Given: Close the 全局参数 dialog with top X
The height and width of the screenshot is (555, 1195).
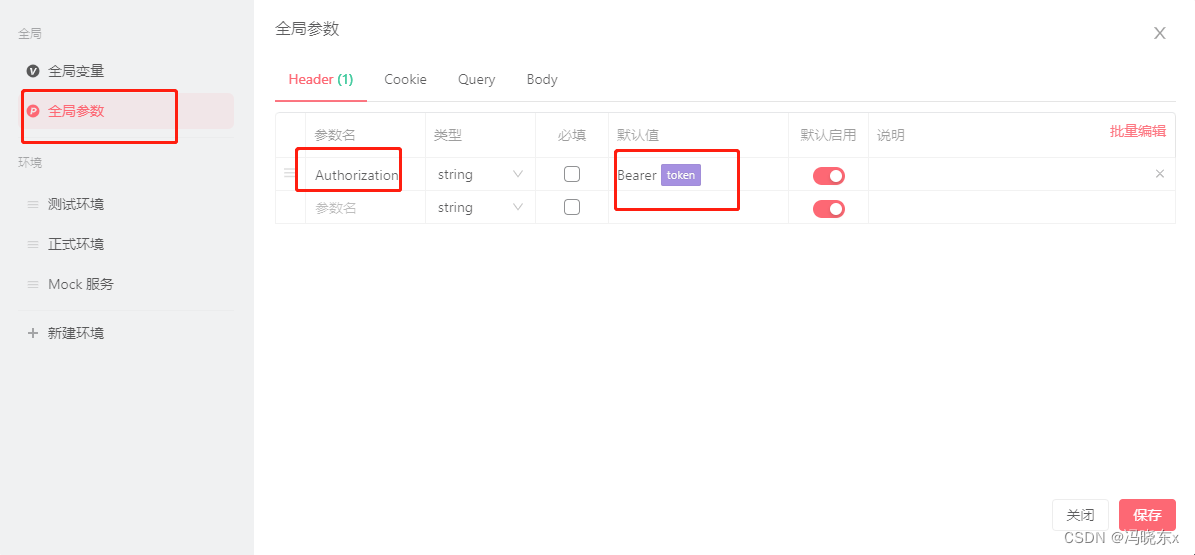Looking at the screenshot, I should (1160, 33).
